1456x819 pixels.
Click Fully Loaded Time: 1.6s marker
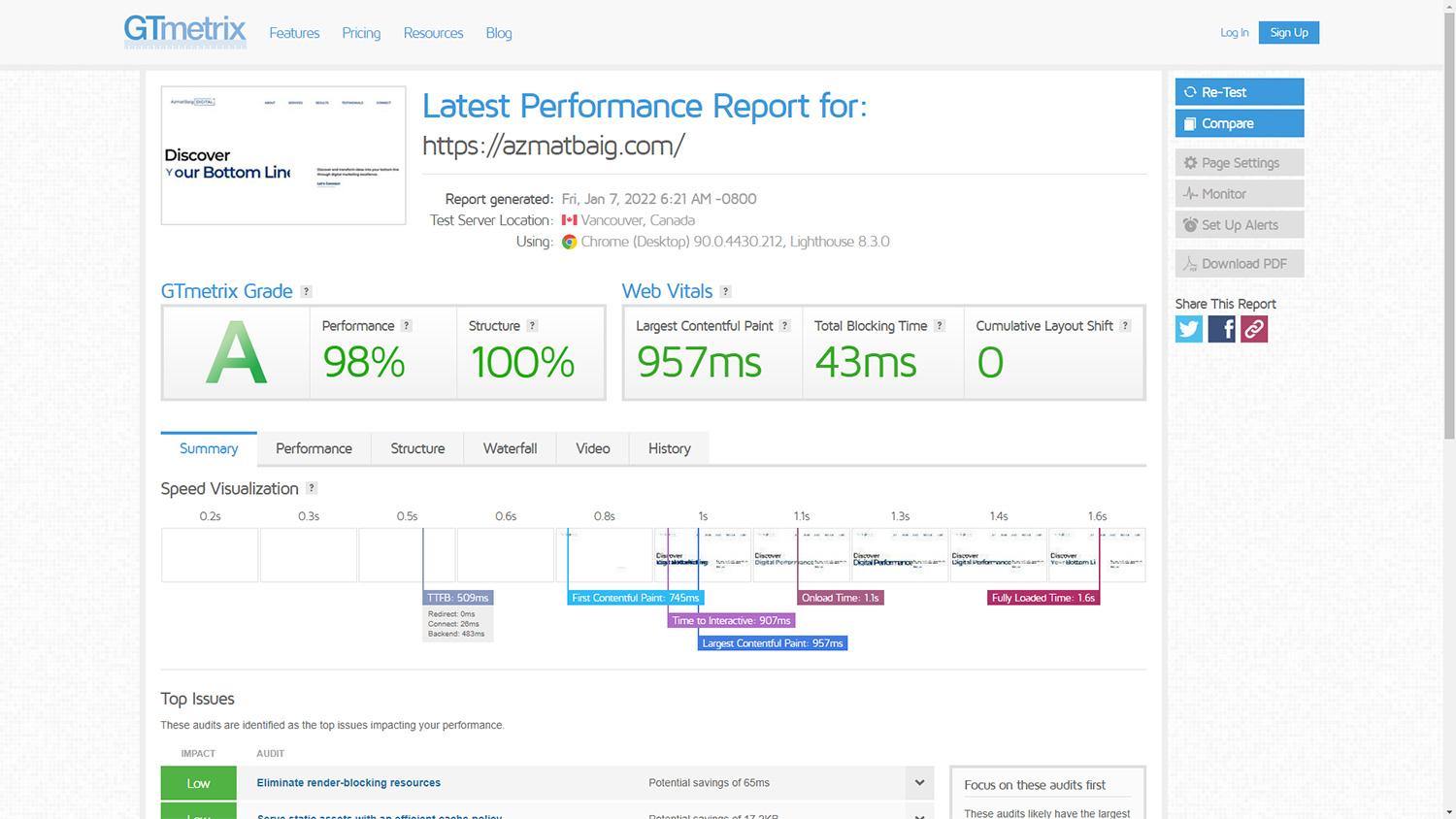click(1043, 598)
